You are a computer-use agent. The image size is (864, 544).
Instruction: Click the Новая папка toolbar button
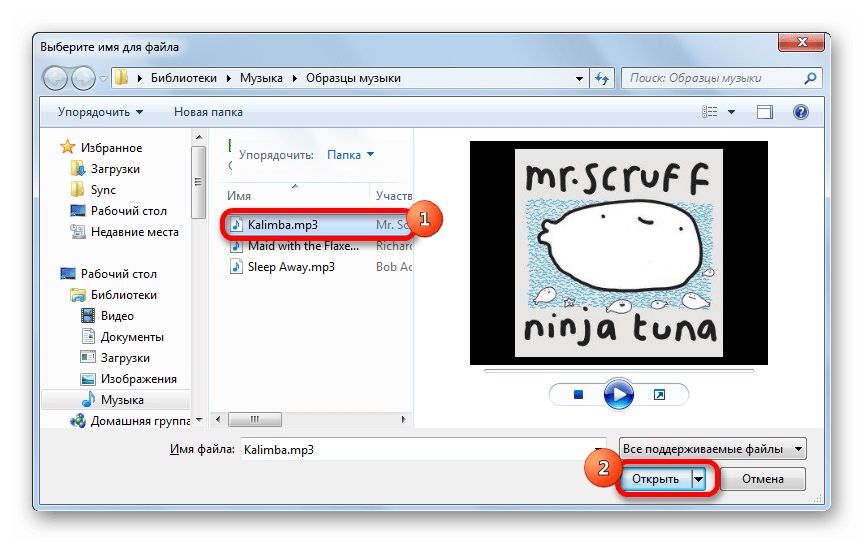(208, 112)
